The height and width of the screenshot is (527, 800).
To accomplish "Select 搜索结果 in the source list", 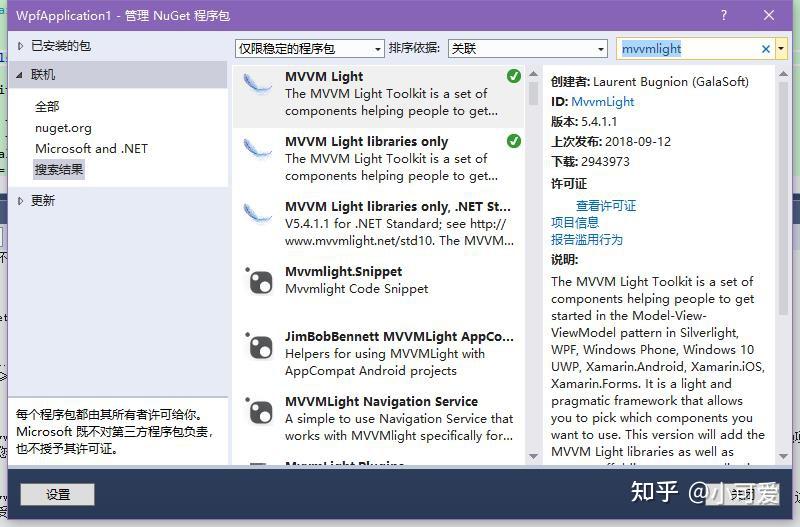I will pyautogui.click(x=59, y=169).
